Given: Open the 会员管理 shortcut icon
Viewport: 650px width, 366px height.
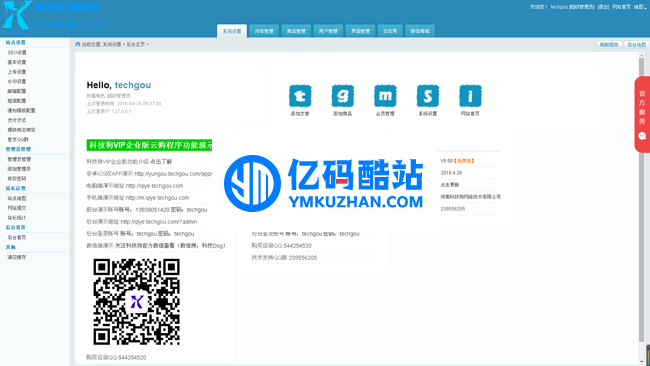Looking at the screenshot, I should [385, 96].
